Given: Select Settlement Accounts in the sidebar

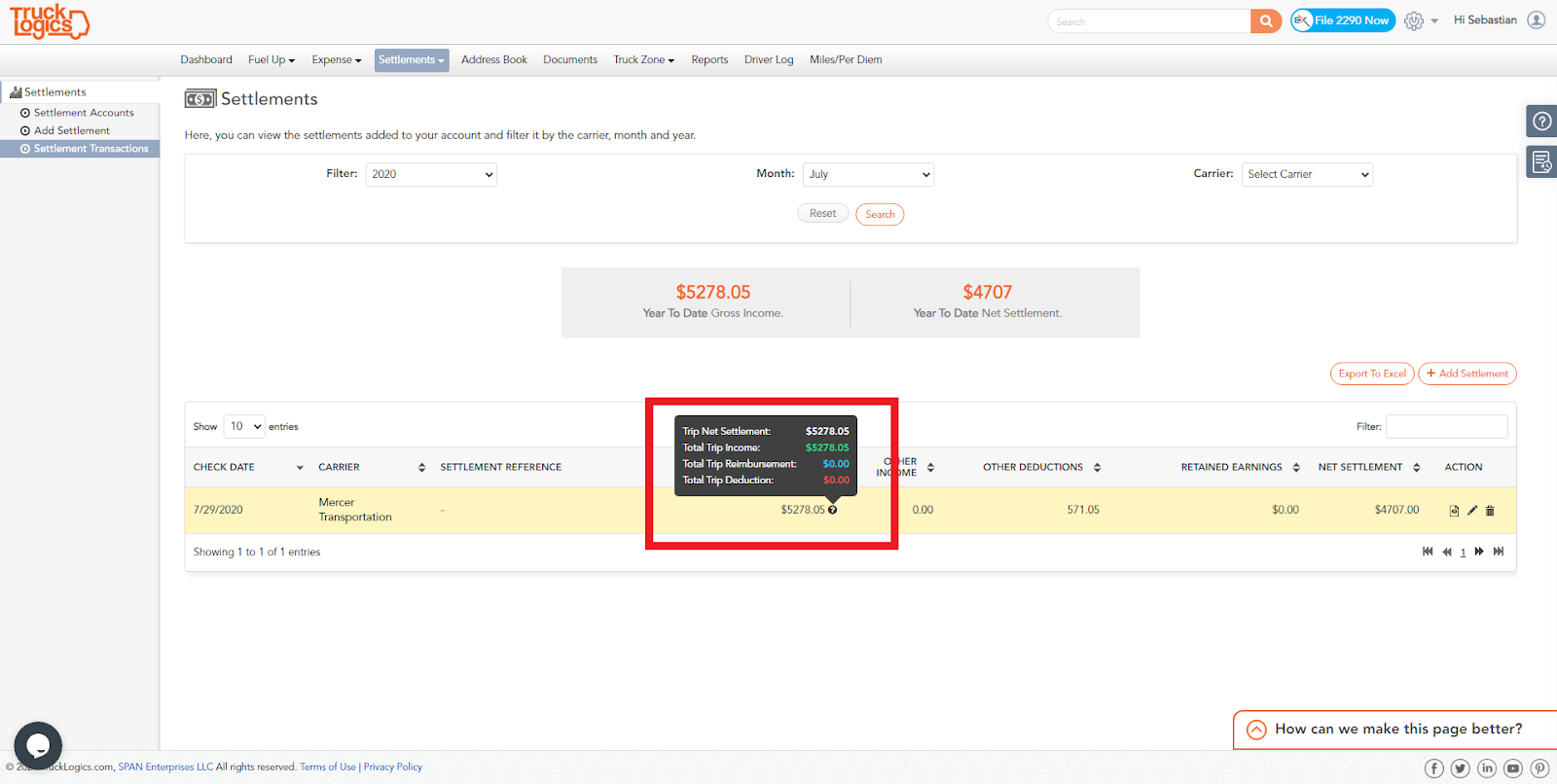Looking at the screenshot, I should (84, 113).
